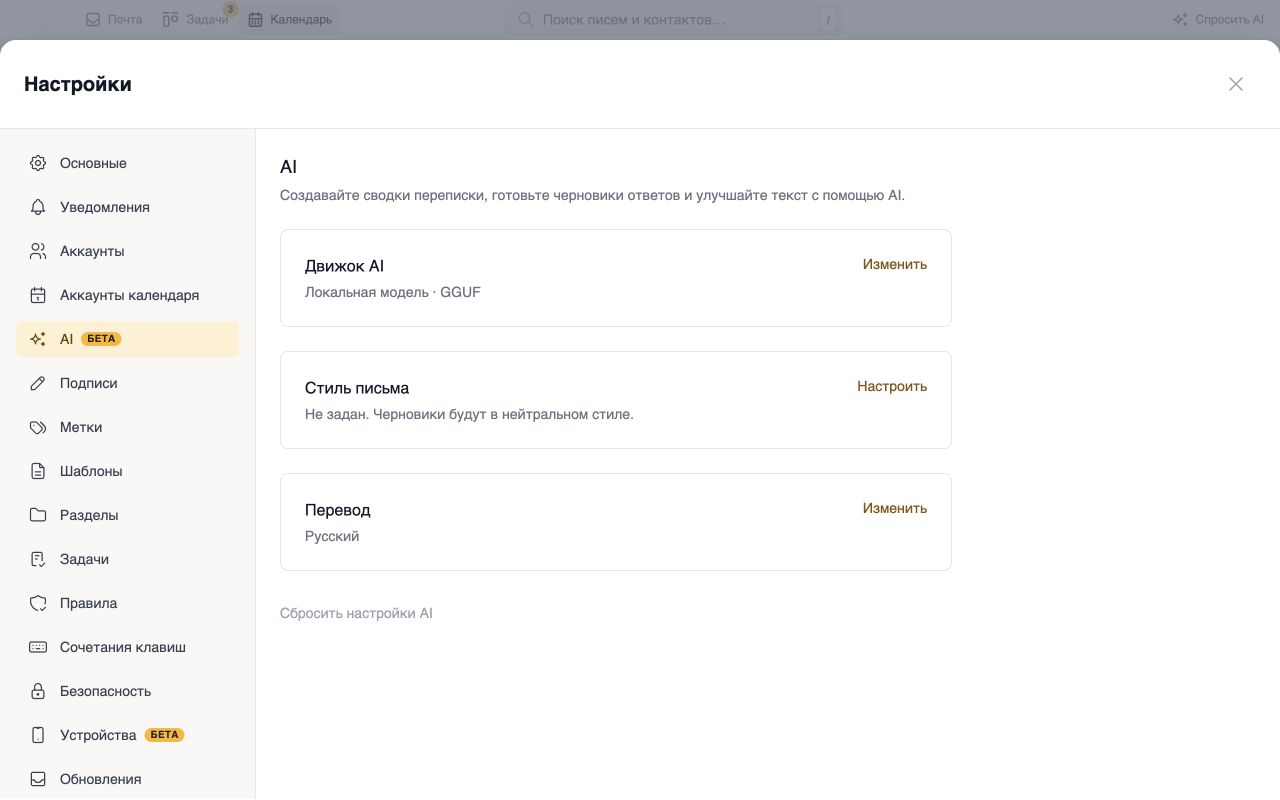Open the Аккаунты календаря section
Image resolution: width=1280 pixels, height=800 pixels.
(x=127, y=295)
